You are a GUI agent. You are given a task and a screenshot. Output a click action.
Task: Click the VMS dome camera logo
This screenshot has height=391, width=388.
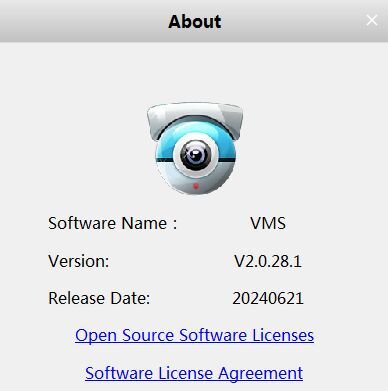coord(195,148)
